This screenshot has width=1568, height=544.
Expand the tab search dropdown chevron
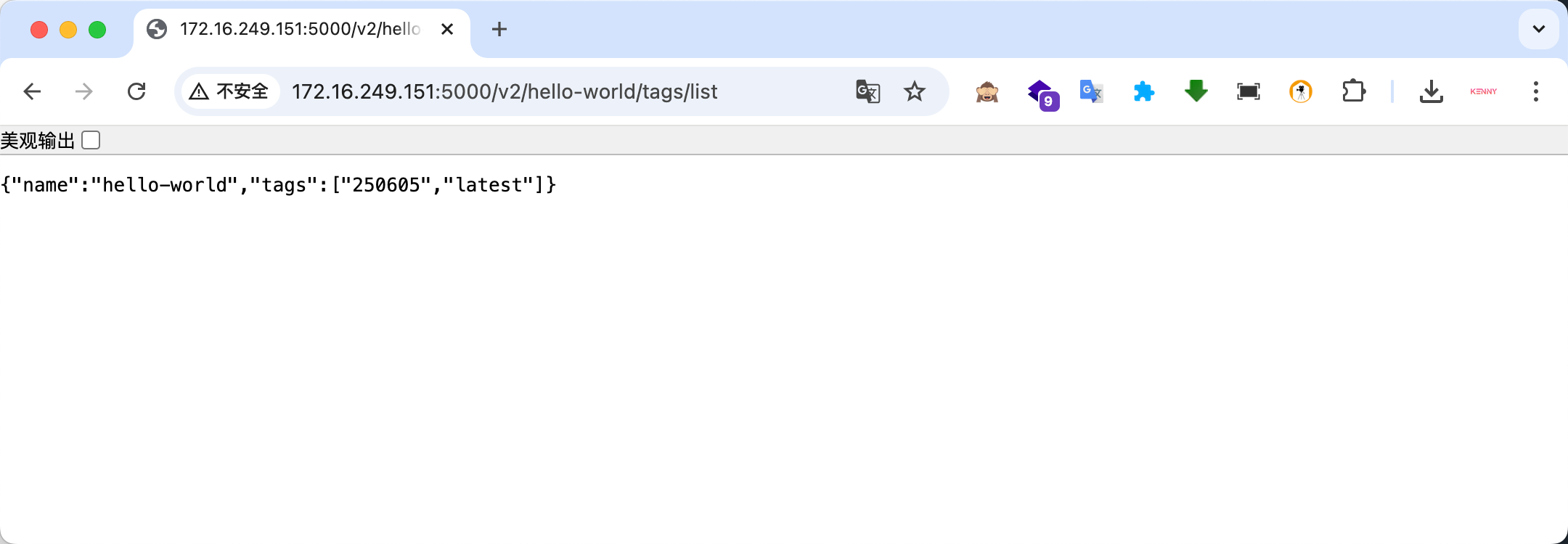1539,29
